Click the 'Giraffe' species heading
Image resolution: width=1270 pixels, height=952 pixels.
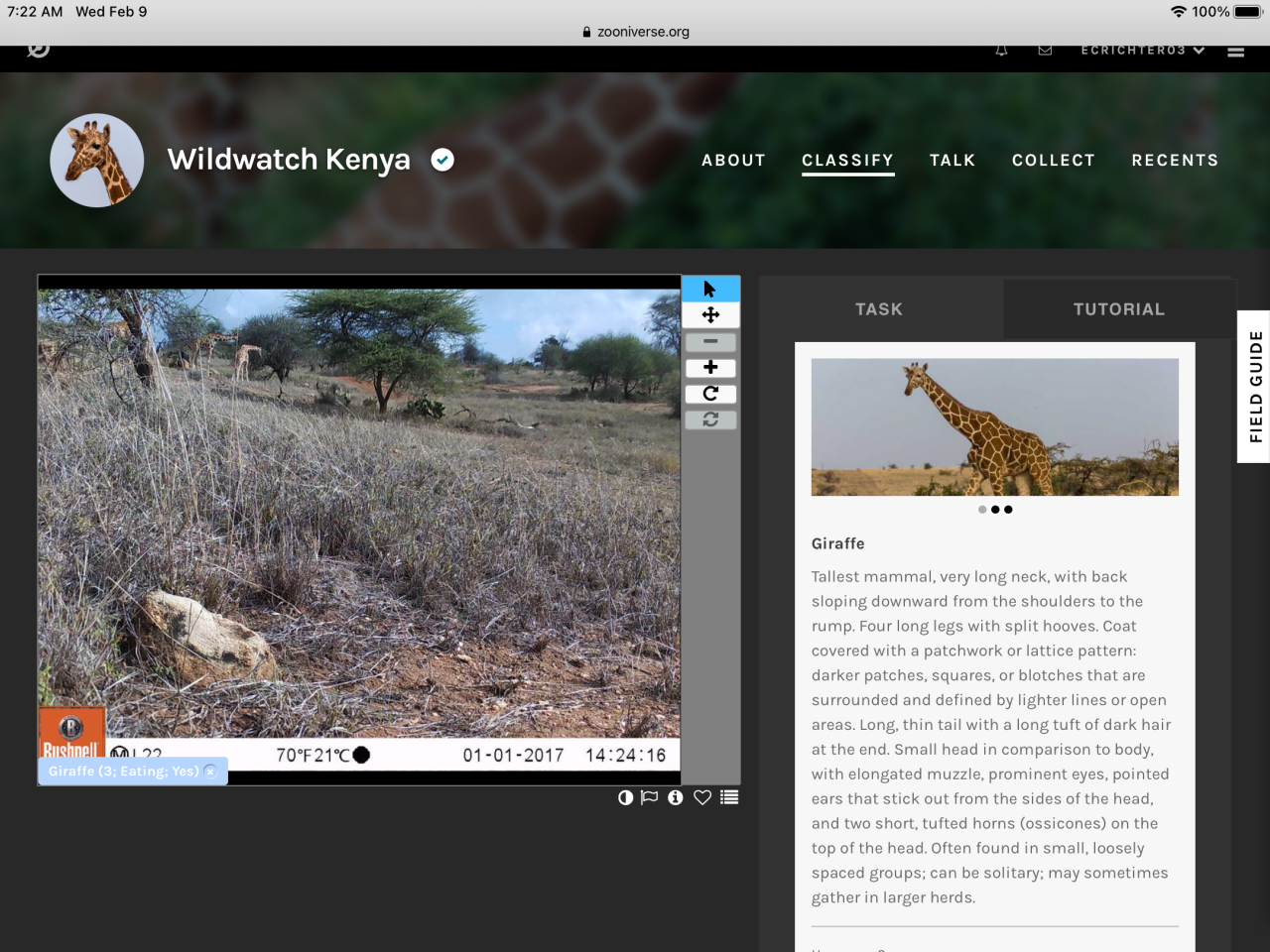click(x=838, y=543)
